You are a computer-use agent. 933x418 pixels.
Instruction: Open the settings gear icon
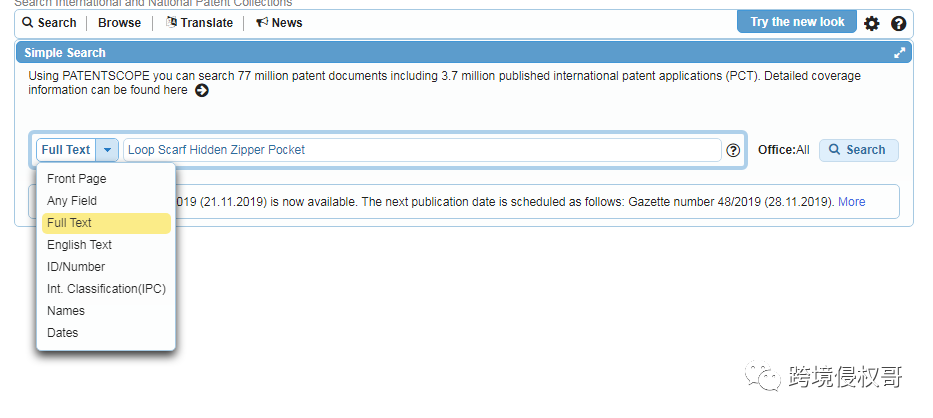(871, 24)
